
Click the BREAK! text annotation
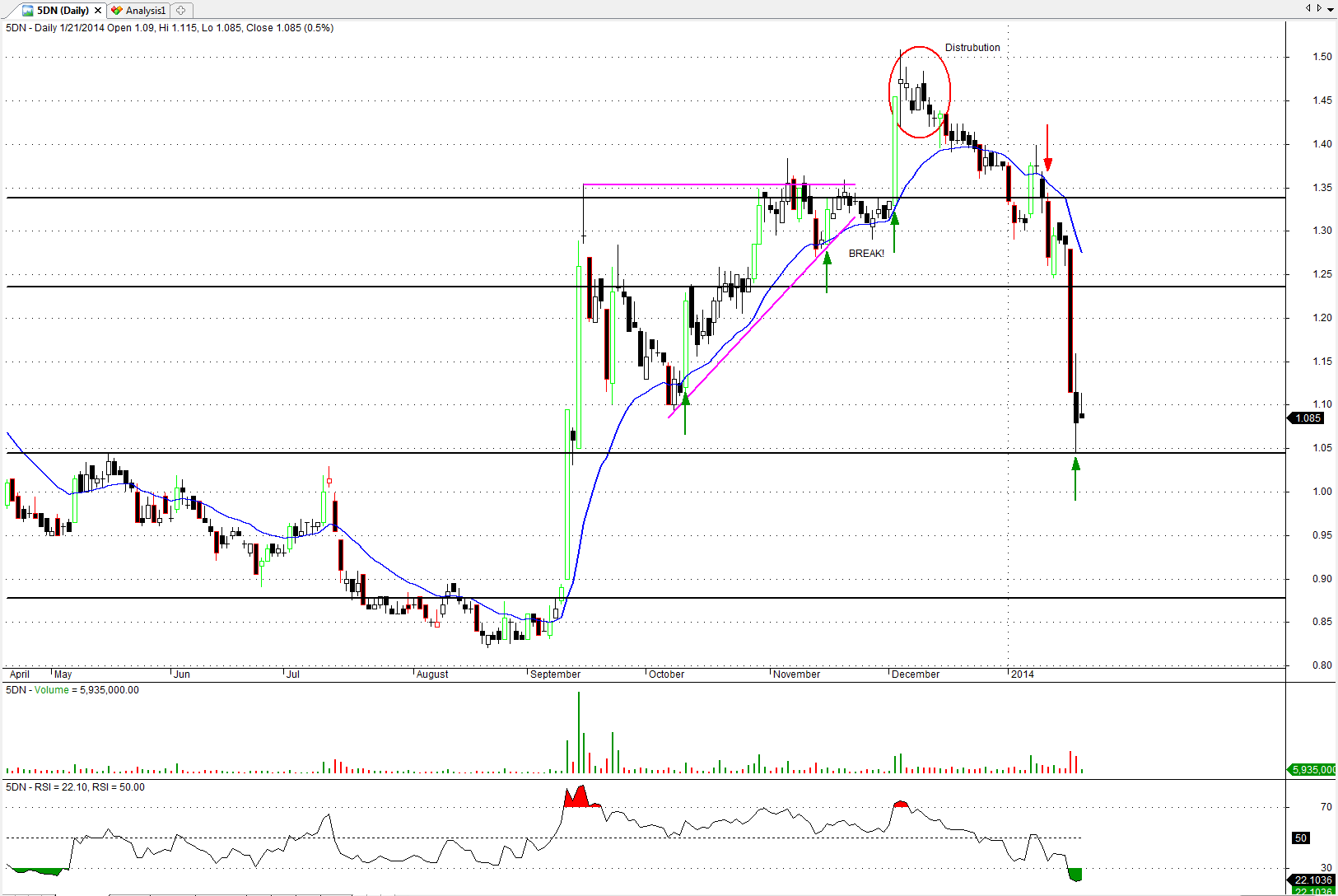(x=866, y=254)
